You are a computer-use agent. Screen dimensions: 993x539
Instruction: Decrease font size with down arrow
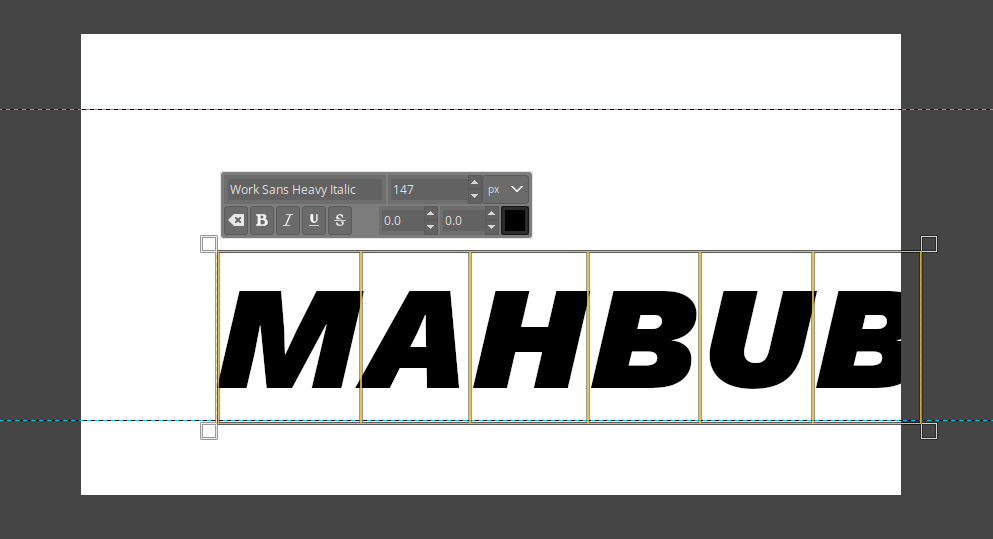pos(474,196)
